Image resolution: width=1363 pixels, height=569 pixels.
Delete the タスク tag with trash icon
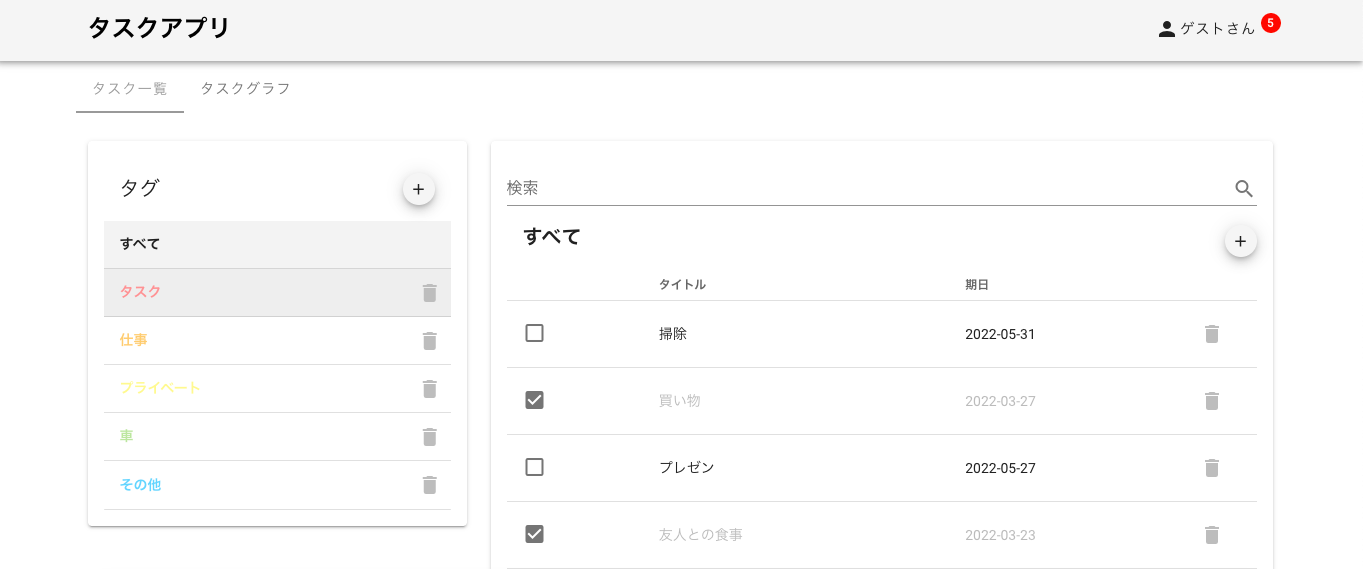(430, 293)
